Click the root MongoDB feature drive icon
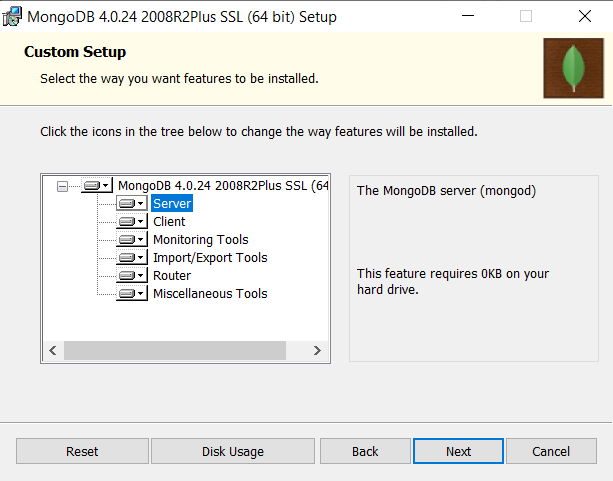Screen dimensions: 613x481 click(96, 186)
